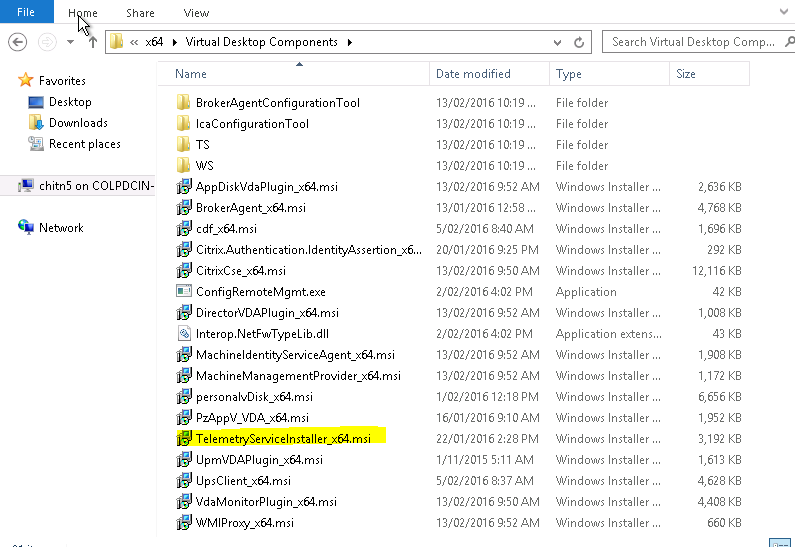Select cdf_x64.msi installer icon
795x547 pixels.
click(x=184, y=229)
